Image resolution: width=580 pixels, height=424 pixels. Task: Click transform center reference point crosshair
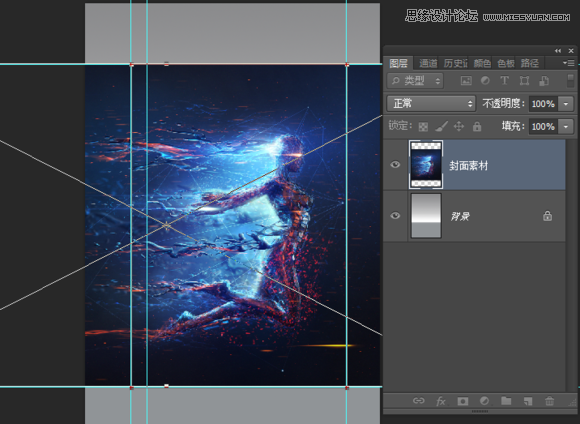point(166,225)
